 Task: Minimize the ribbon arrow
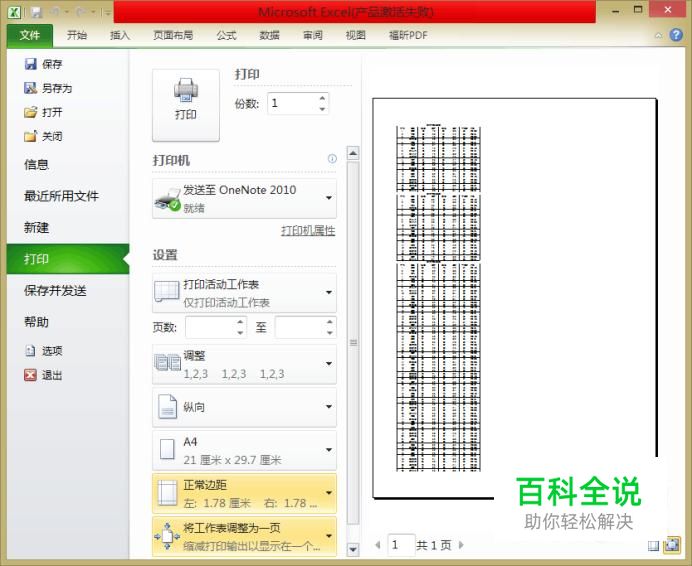658,35
